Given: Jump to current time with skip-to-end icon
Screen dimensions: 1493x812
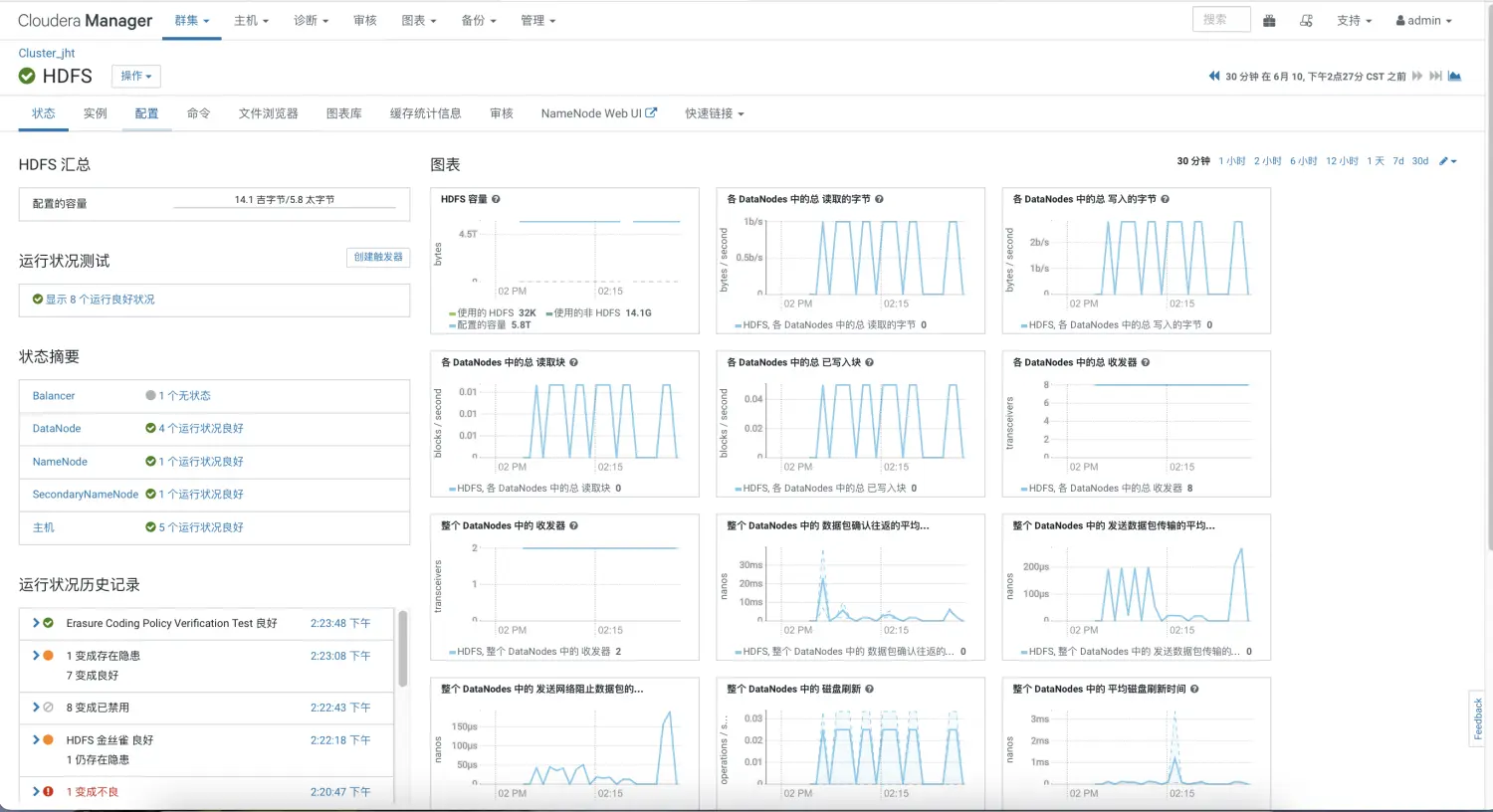Looking at the screenshot, I should click(x=1435, y=76).
